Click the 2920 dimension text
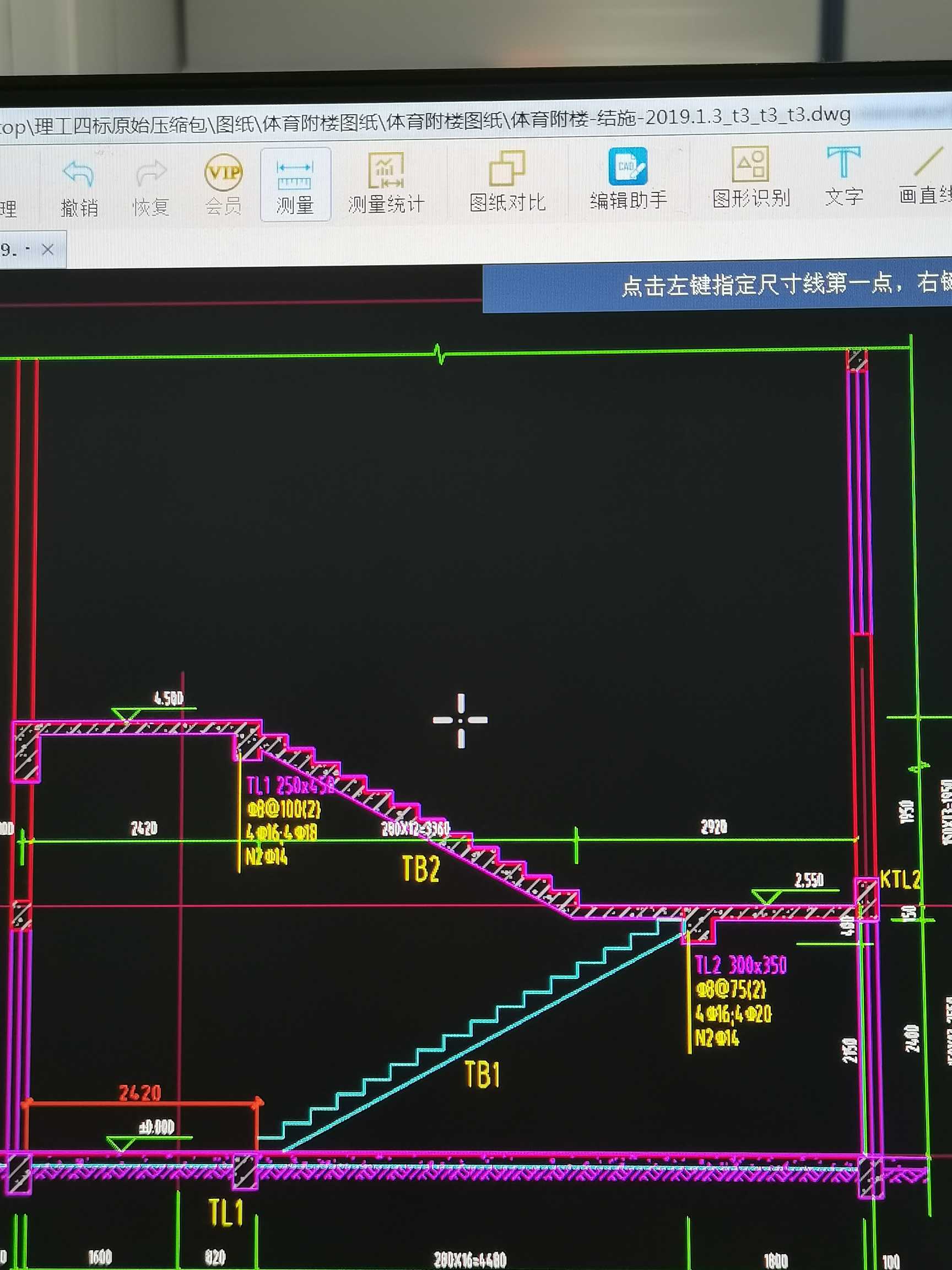952x1270 pixels. [714, 826]
